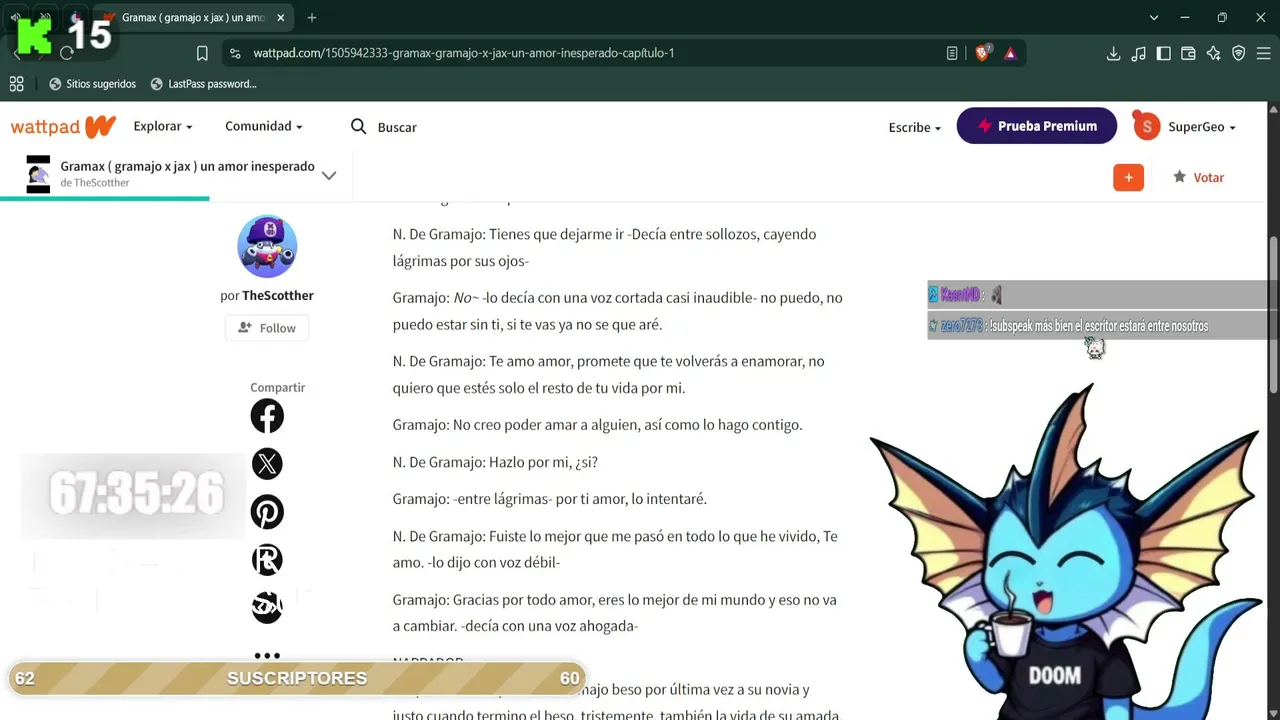
Task: Open the browser main menu
Action: click(1263, 53)
